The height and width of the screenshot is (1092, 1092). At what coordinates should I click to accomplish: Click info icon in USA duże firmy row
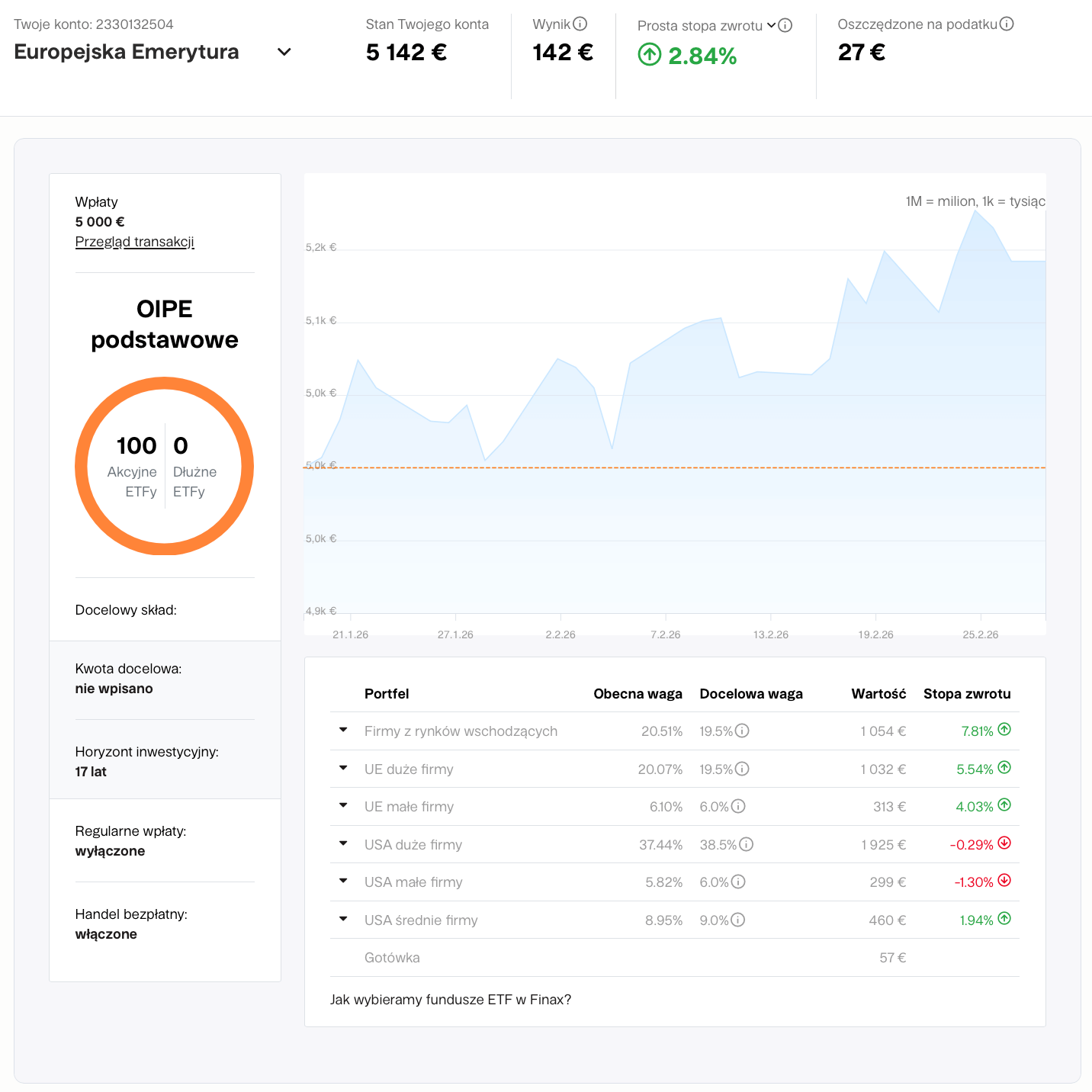pyautogui.click(x=746, y=844)
